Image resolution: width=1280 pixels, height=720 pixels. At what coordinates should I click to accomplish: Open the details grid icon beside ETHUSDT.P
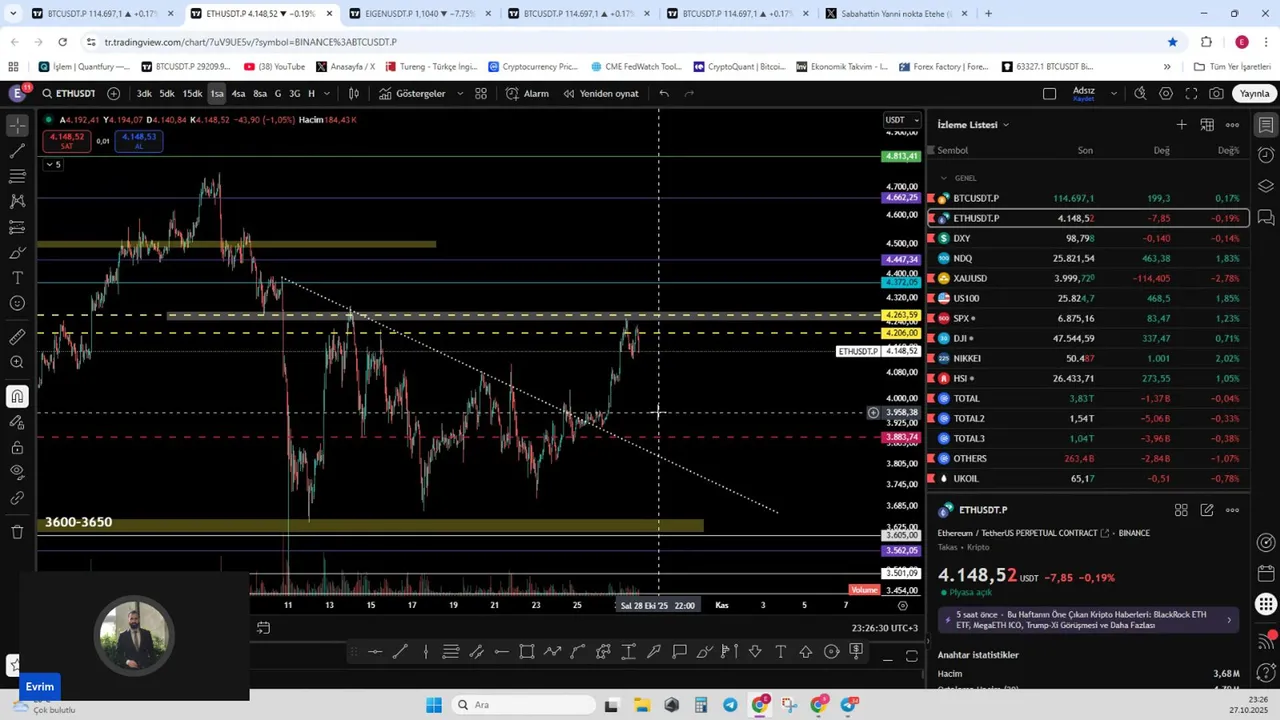pos(1181,510)
